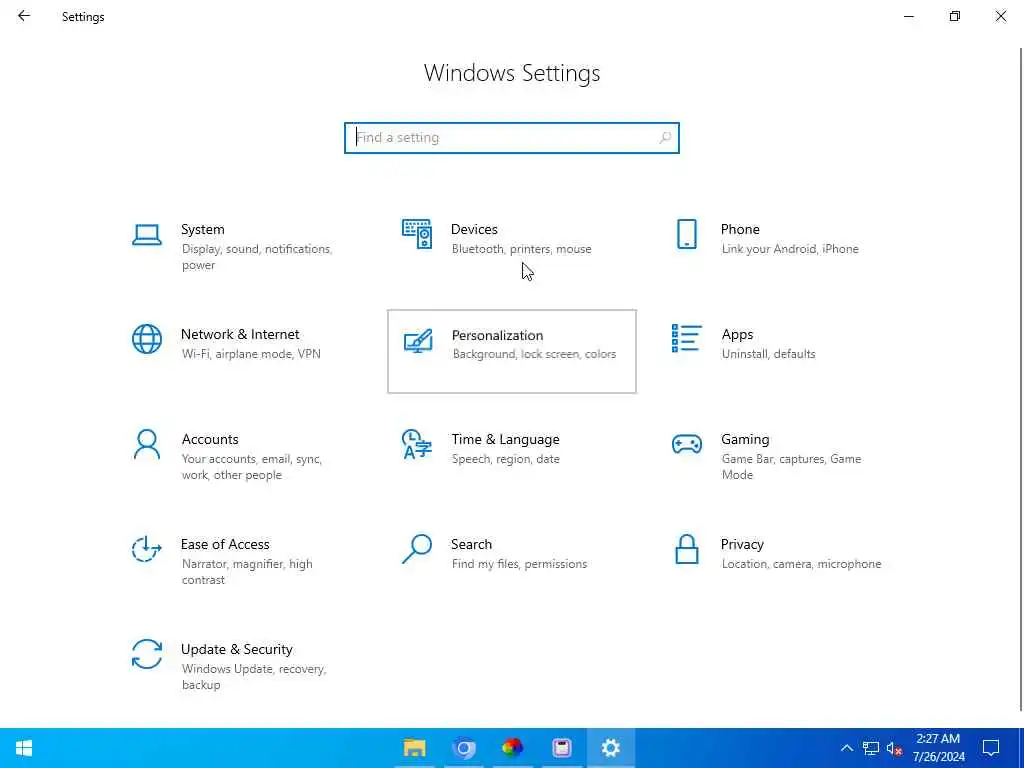Click 'Find my files, permissions' text

pyautogui.click(x=519, y=564)
